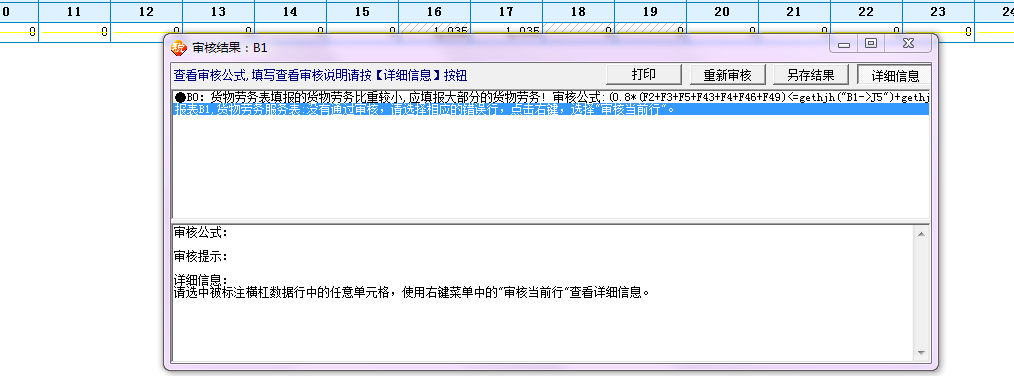Select column header 16
This screenshot has height=376, width=1014.
435,12
